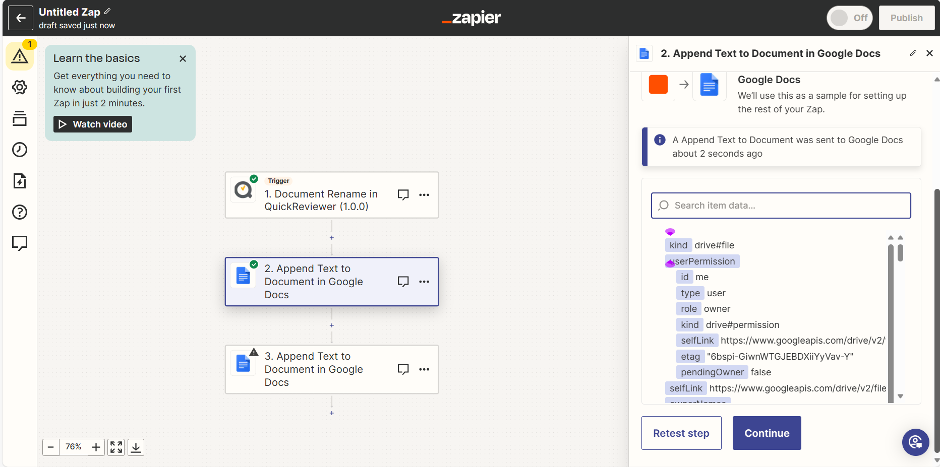Open the versions stack icon in sidebar
The image size is (941, 468).
[20, 119]
